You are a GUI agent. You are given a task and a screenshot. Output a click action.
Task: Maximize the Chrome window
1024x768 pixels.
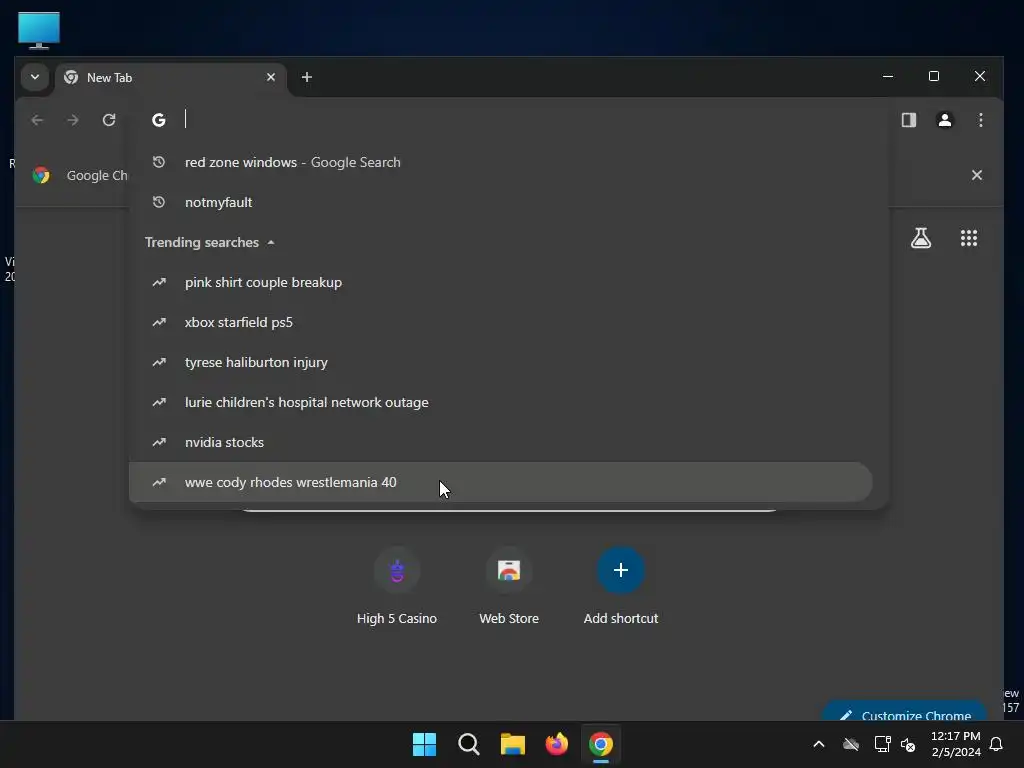click(x=934, y=76)
